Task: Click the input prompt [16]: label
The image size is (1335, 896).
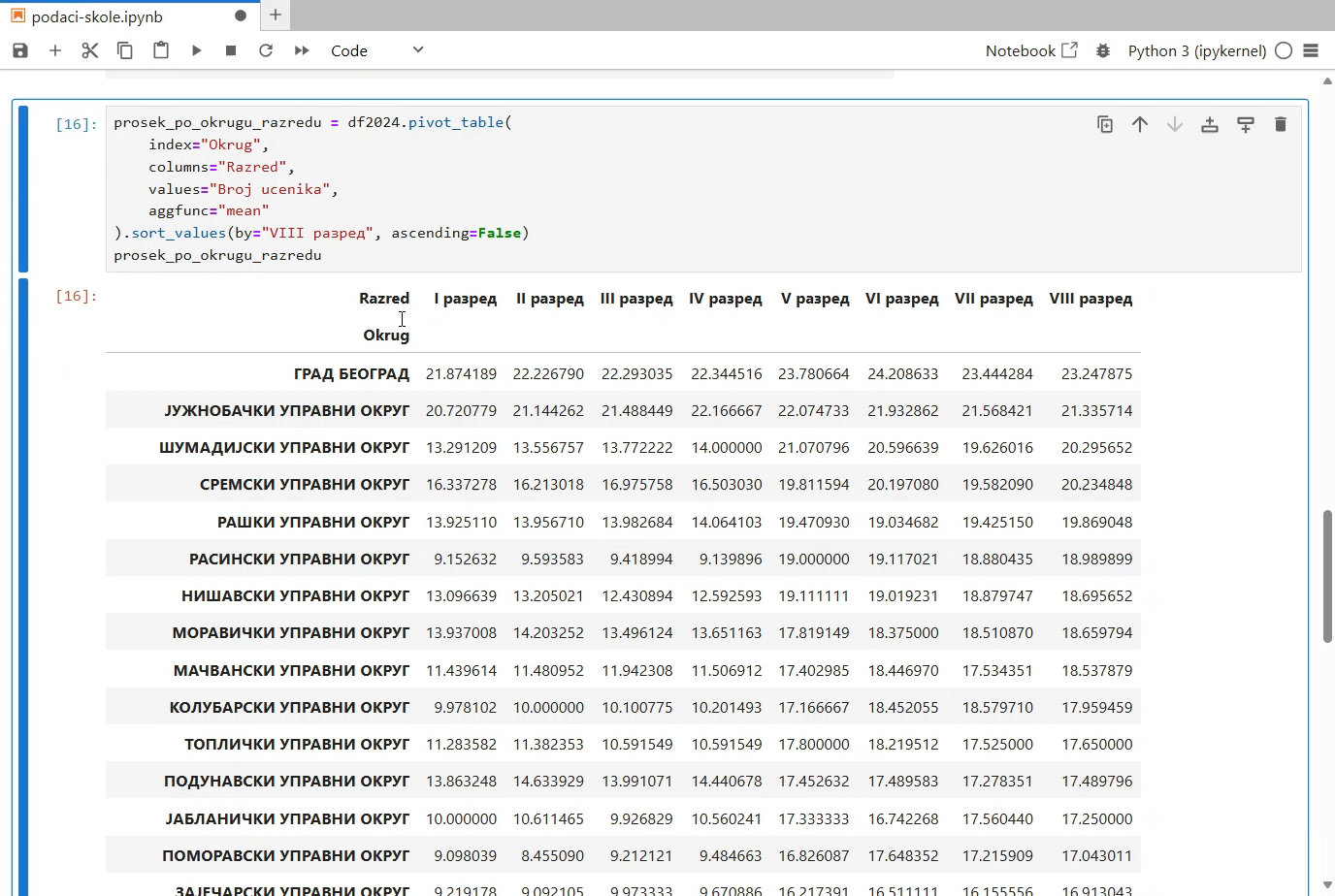Action: 76,124
